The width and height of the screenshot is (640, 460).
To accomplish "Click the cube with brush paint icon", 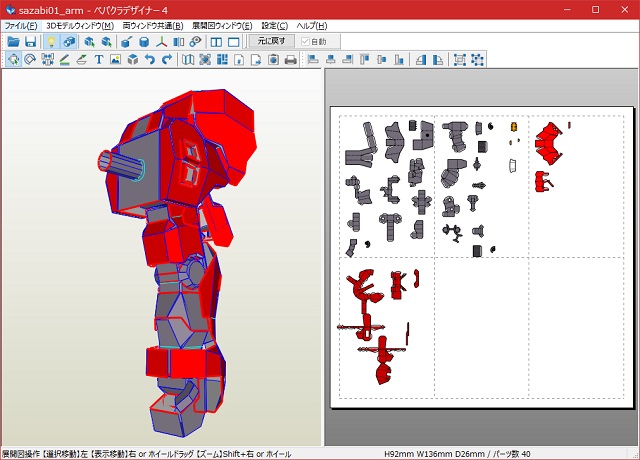I will tap(127, 42).
